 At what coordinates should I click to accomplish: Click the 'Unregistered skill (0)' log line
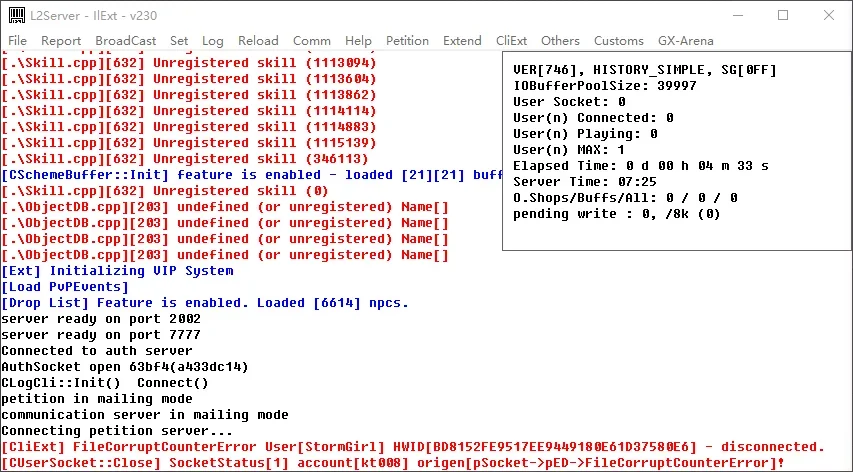click(165, 191)
